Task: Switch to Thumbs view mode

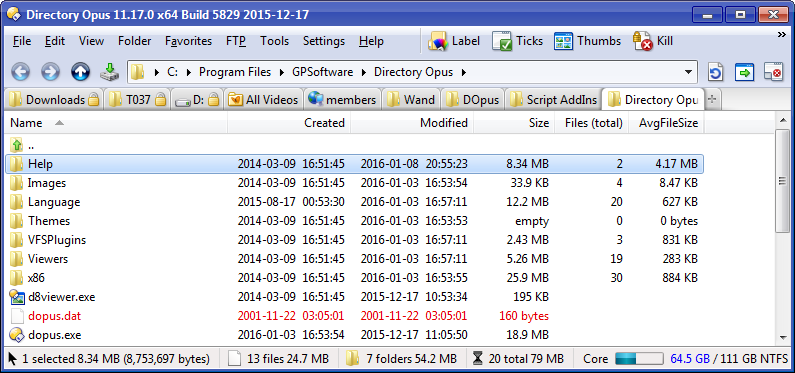Action: 587,41
